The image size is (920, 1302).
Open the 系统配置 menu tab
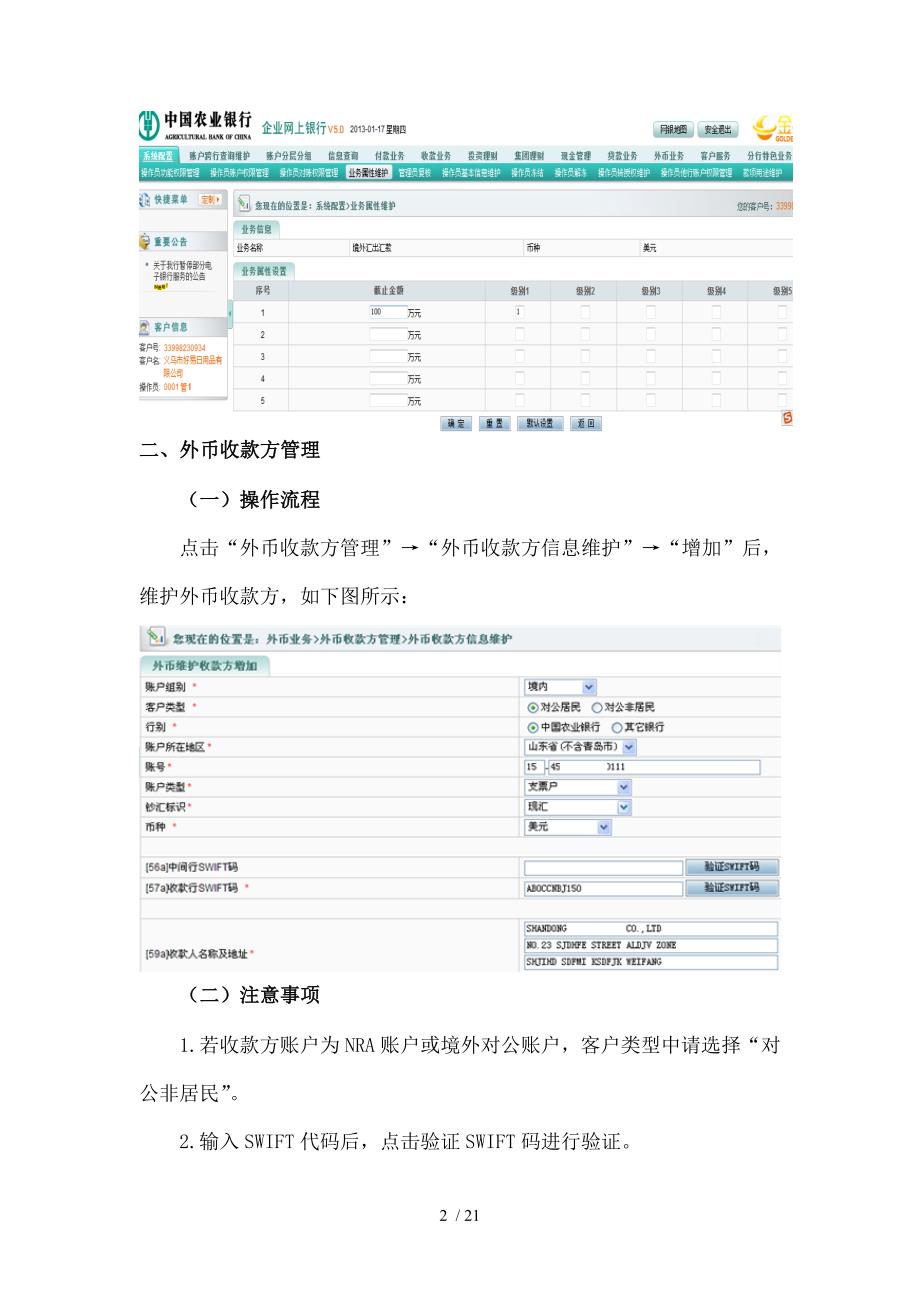tap(158, 156)
